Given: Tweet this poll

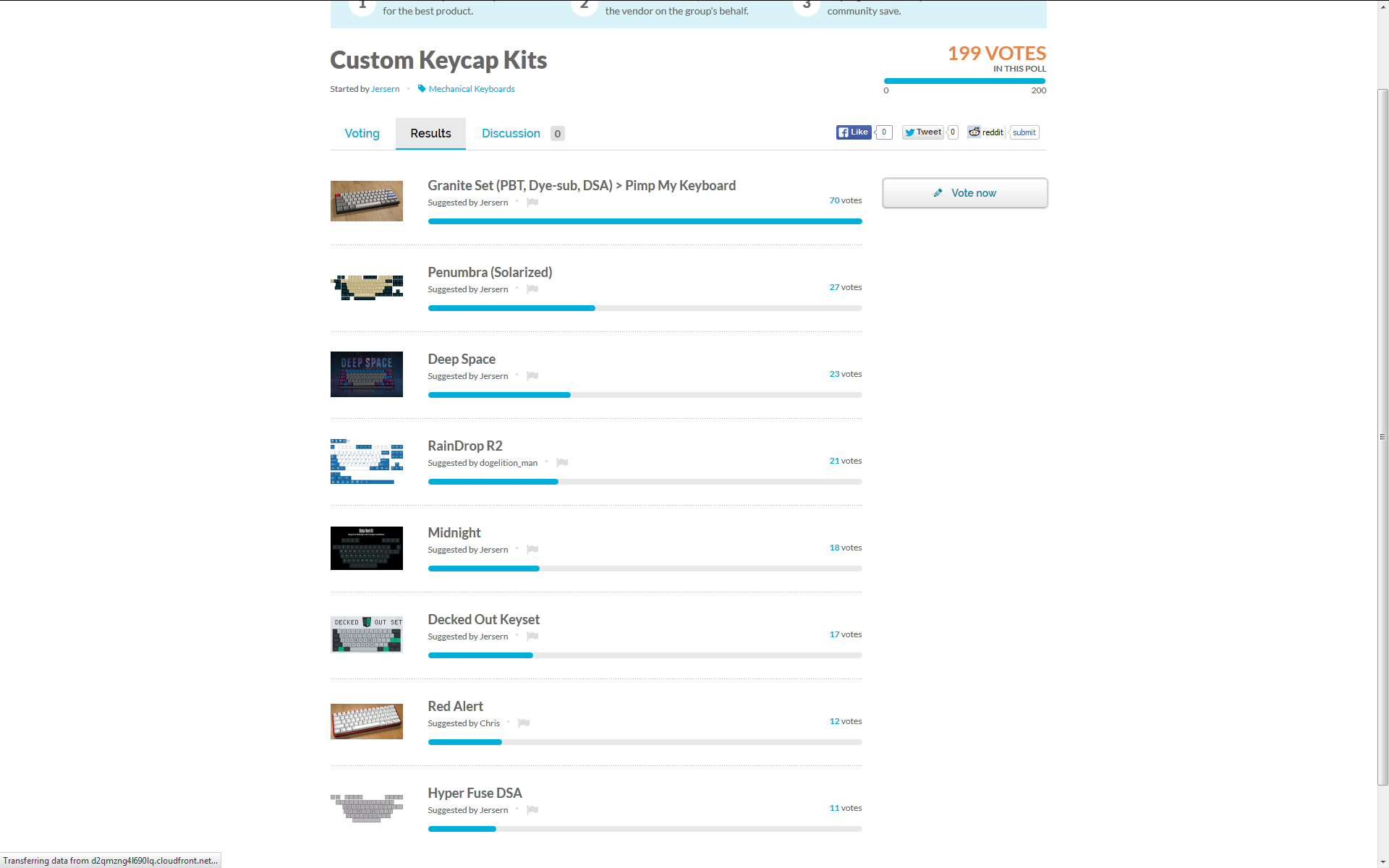Looking at the screenshot, I should [x=923, y=132].
